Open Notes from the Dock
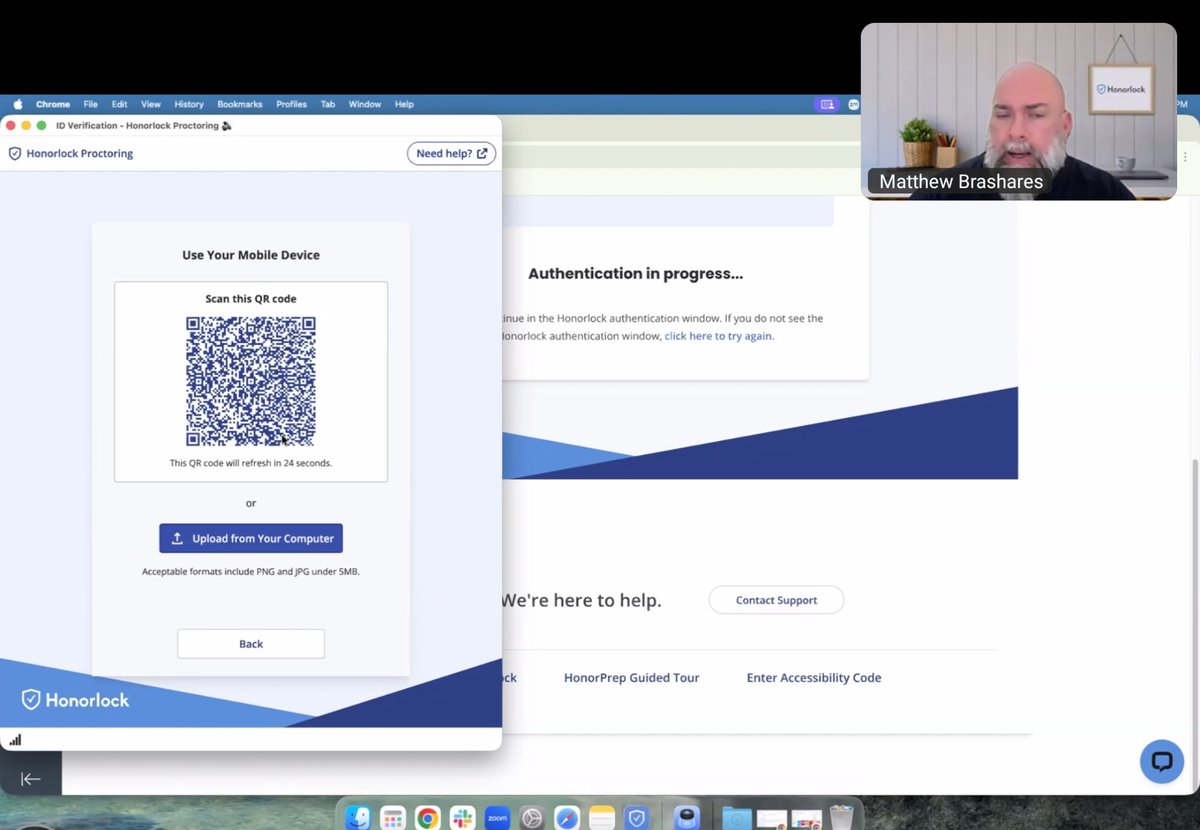This screenshot has height=830, width=1200. pyautogui.click(x=601, y=818)
